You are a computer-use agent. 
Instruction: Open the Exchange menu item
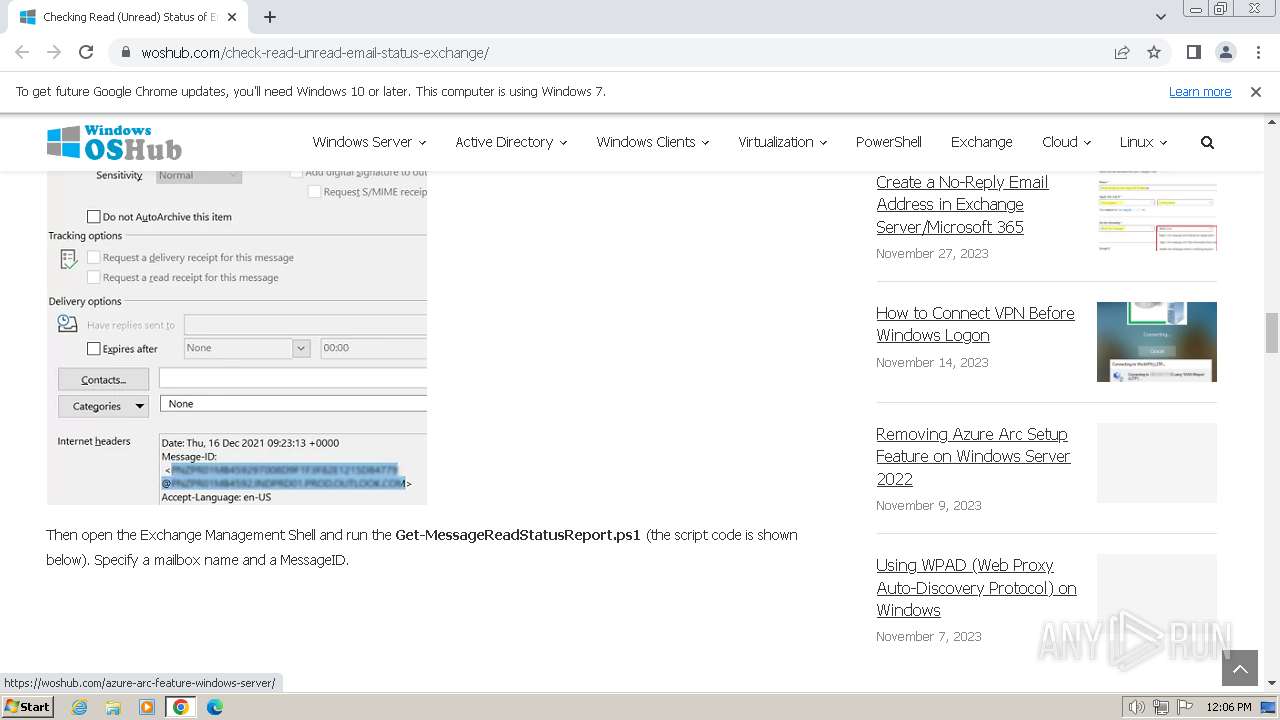pos(981,142)
